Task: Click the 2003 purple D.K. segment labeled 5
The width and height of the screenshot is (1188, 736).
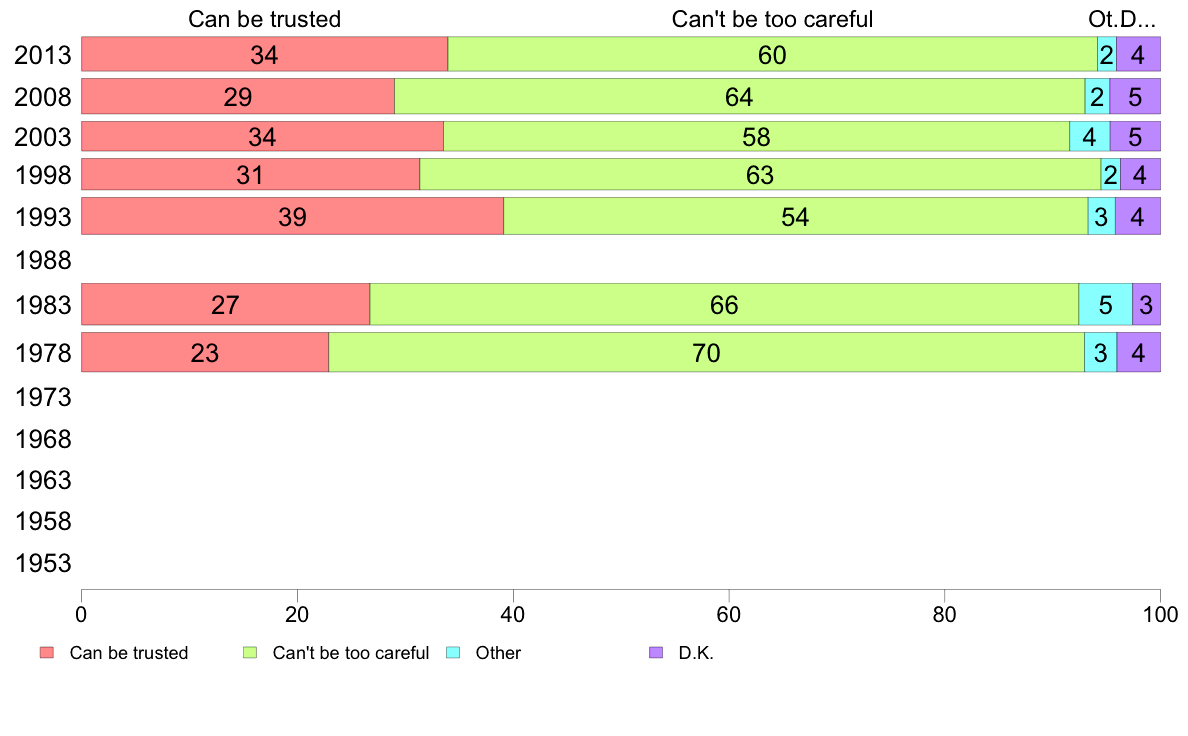Action: coord(1135,136)
